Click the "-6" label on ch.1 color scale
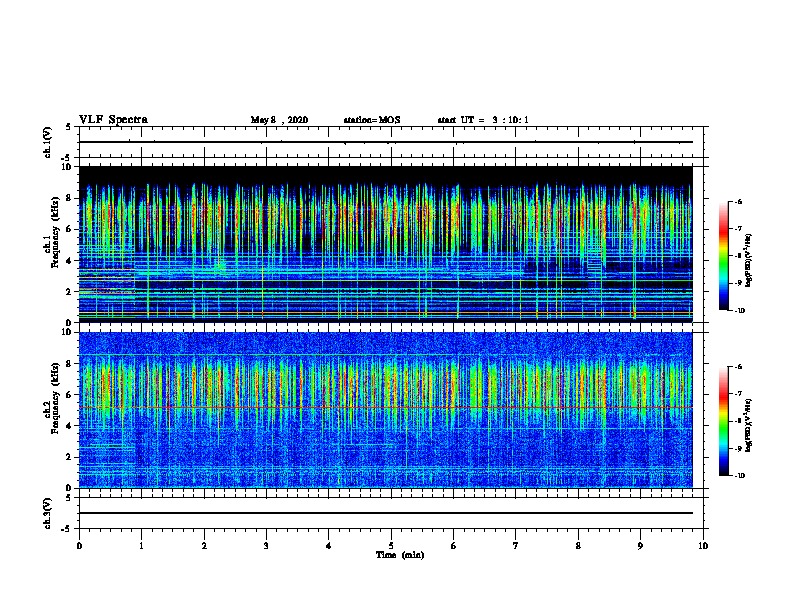This screenshot has height=612, width=792. [x=738, y=202]
